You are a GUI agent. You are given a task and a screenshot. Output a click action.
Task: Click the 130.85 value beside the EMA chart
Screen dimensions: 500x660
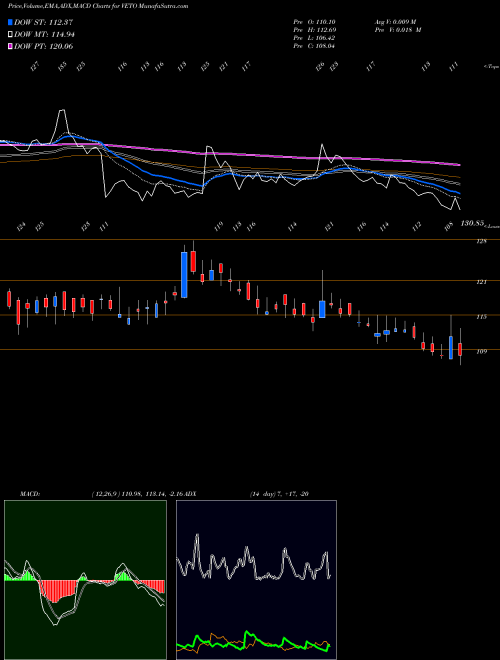[472, 223]
